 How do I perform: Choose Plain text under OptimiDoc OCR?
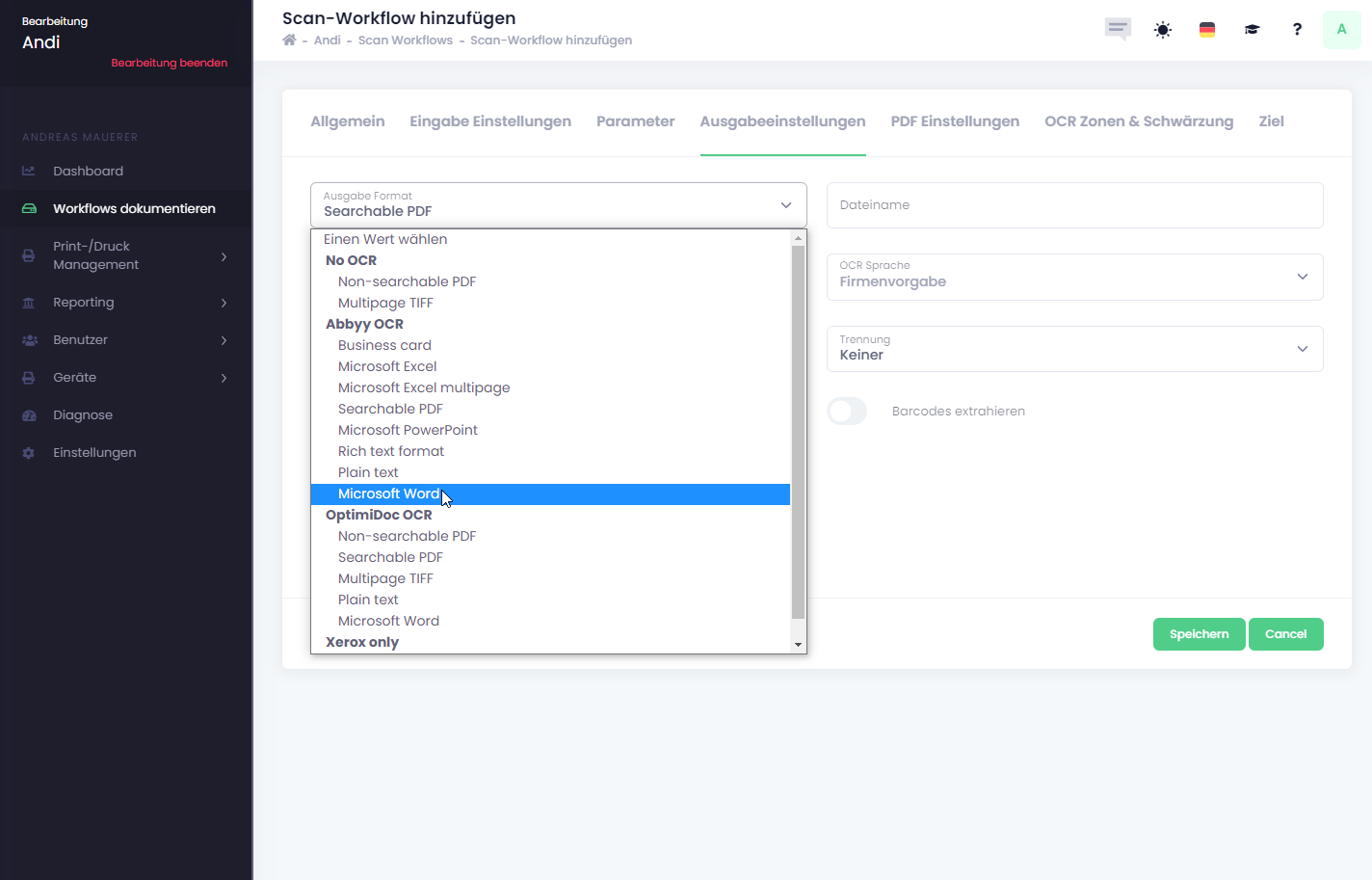pyautogui.click(x=550, y=600)
